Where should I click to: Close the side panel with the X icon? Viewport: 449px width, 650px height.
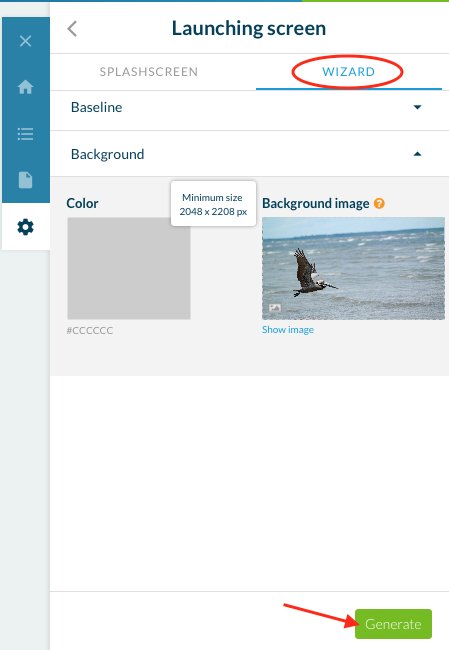click(25, 41)
